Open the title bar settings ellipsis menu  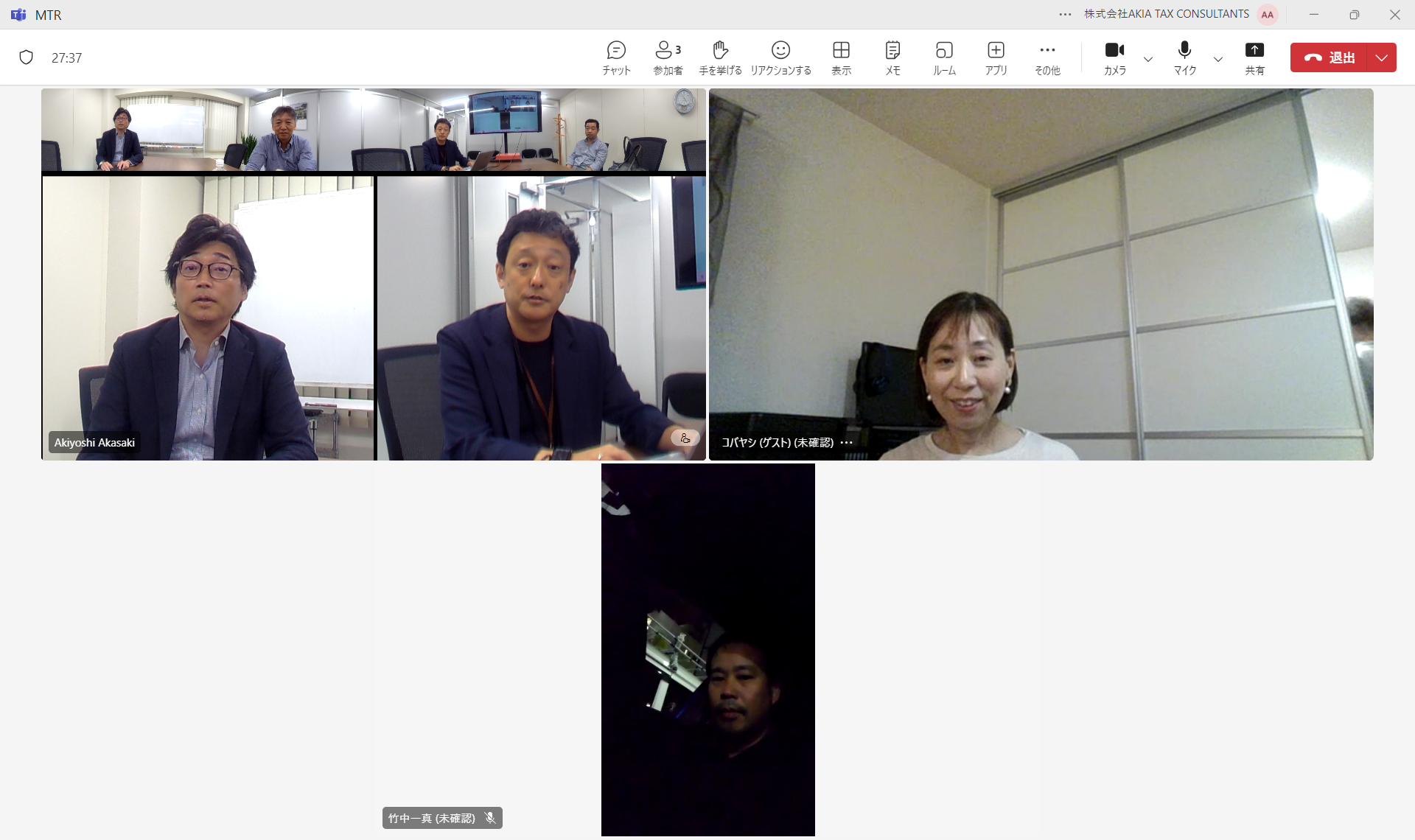coord(1065,14)
